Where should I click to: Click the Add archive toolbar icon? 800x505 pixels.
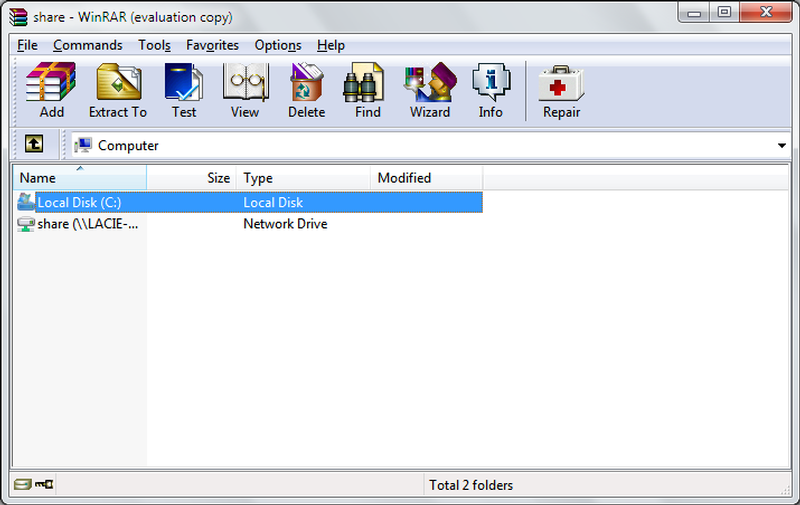51,90
